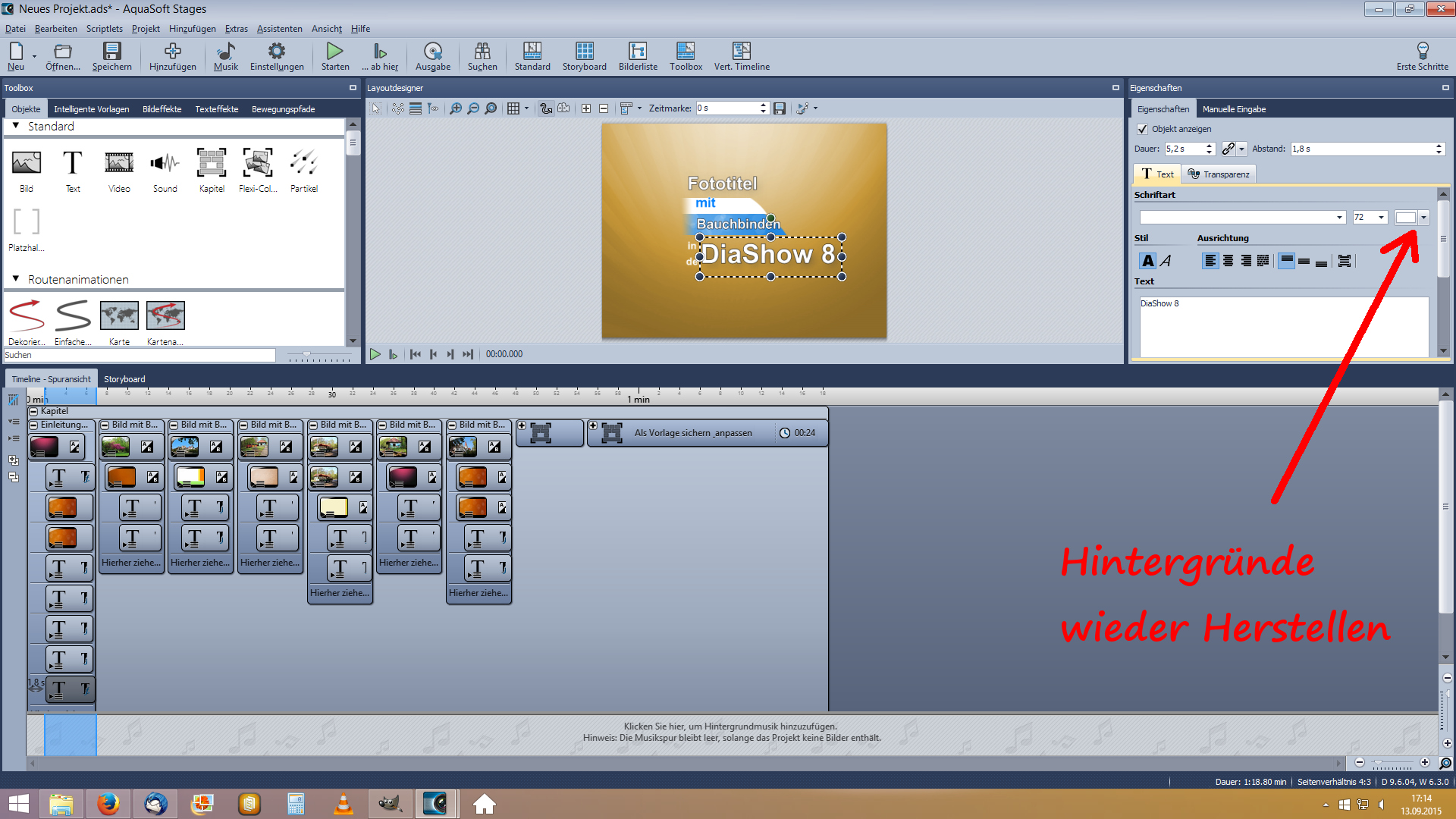The width and height of the screenshot is (1456, 819).
Task: Open the font name dropdown
Action: pos(1339,218)
